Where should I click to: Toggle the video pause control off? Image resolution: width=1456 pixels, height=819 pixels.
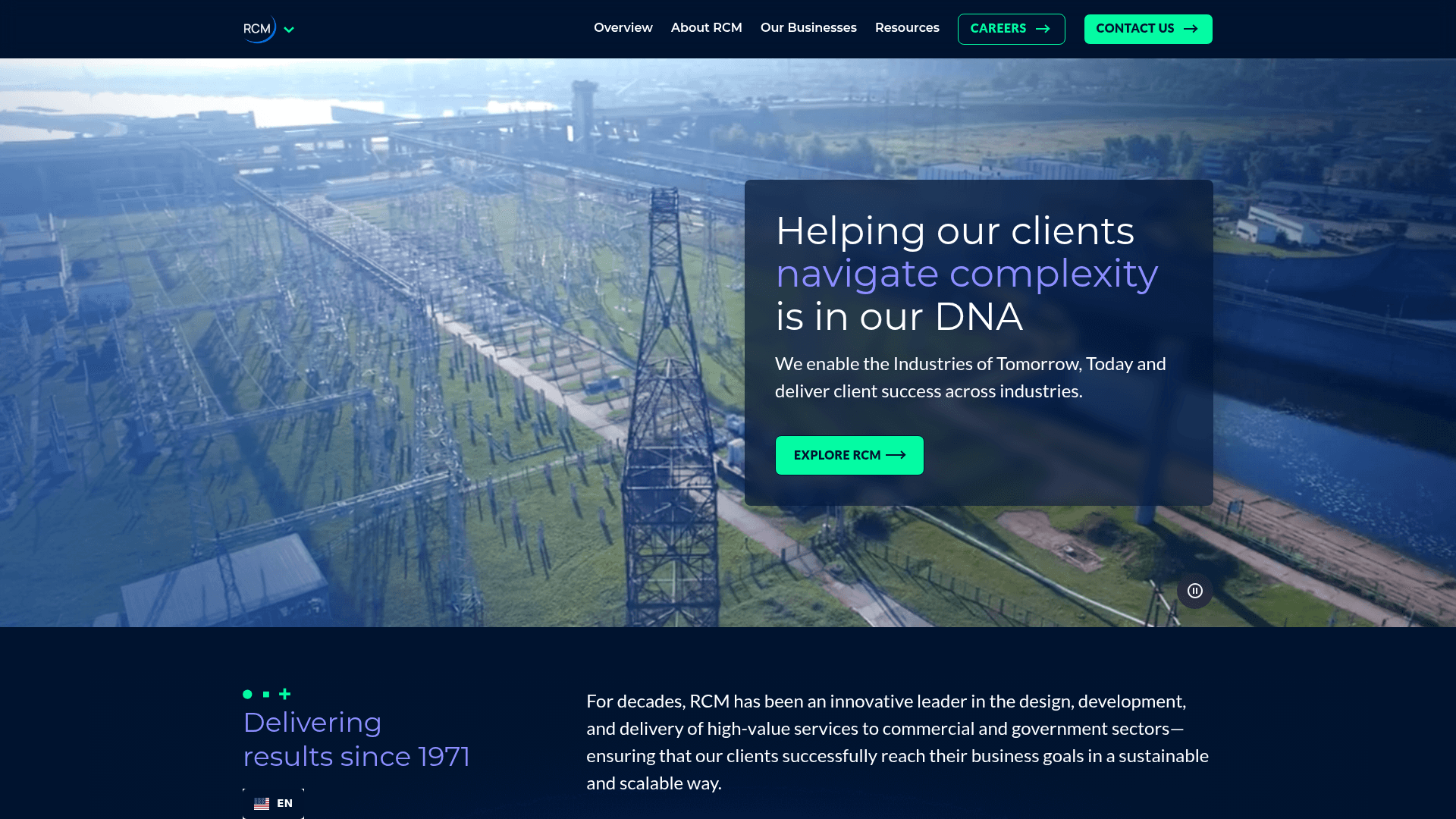click(1195, 591)
